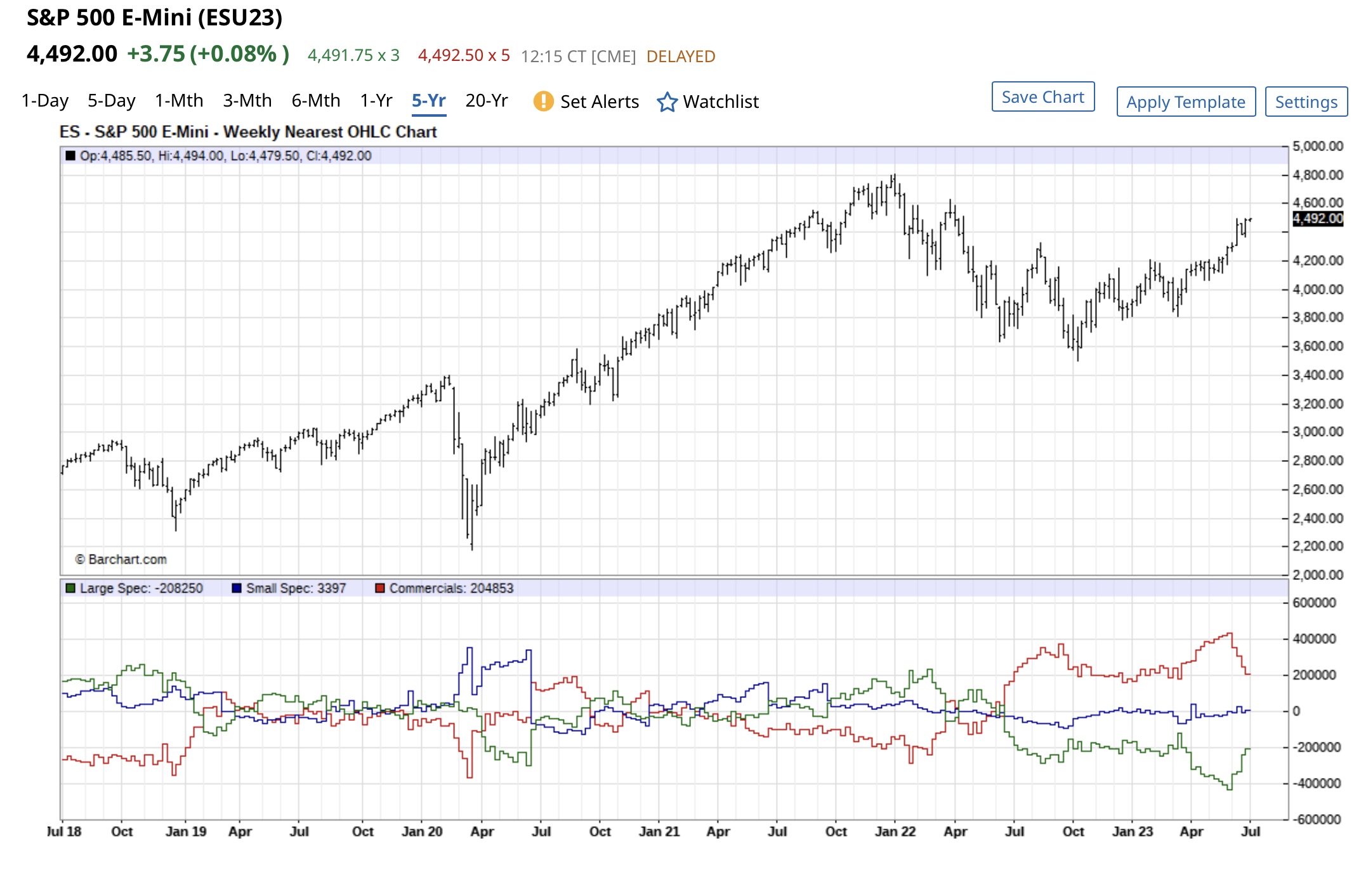Click the orange alert exclamation icon

543,102
